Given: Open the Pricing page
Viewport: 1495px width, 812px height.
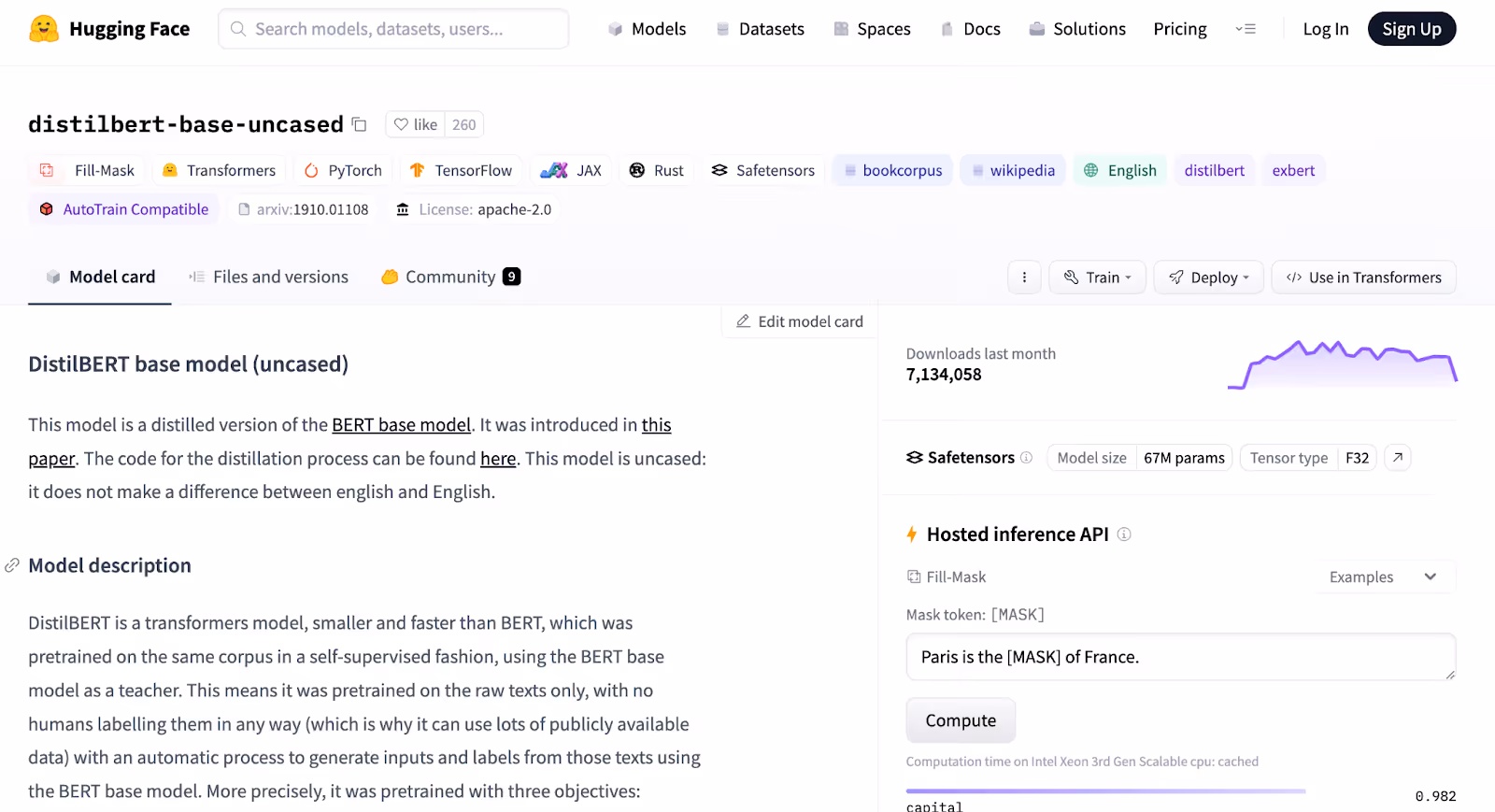Looking at the screenshot, I should 1180,29.
